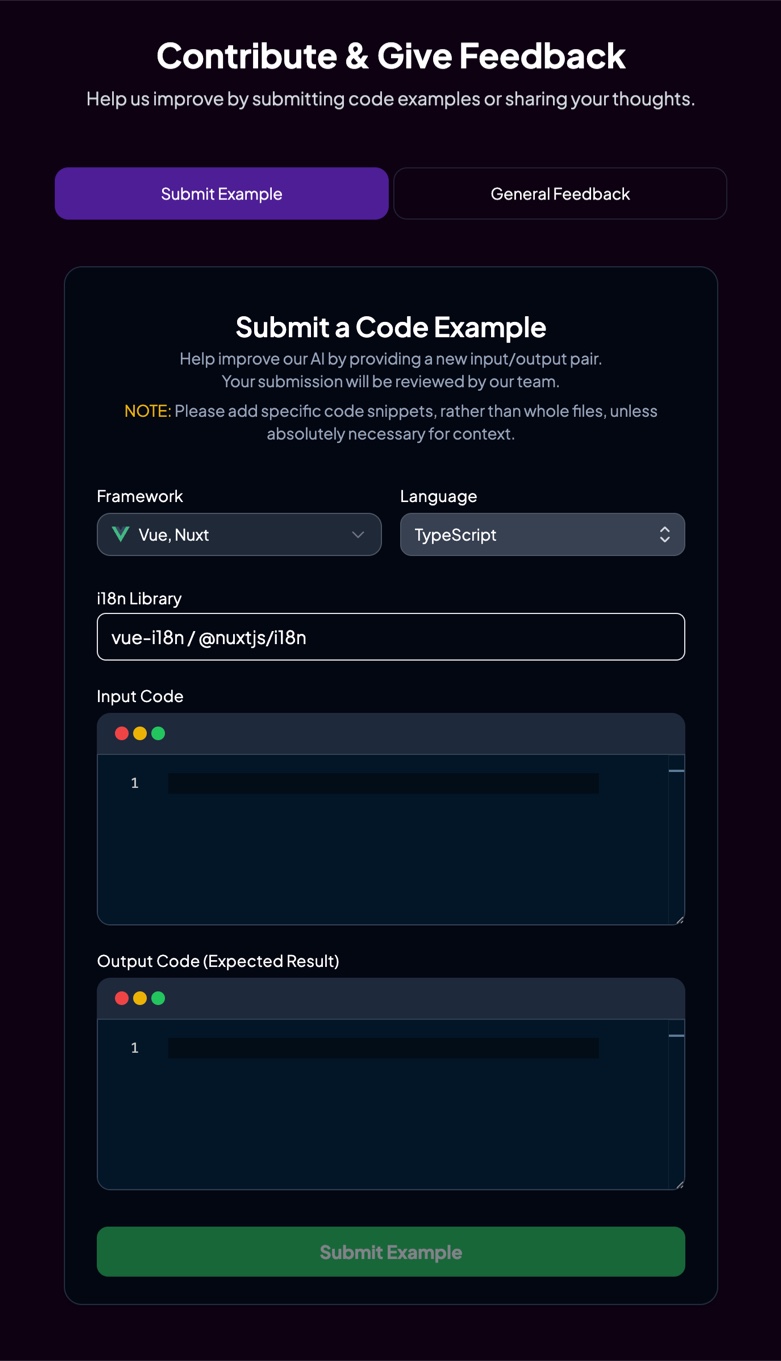
Task: Open the Language dropdown showing TypeScript
Action: [x=542, y=534]
